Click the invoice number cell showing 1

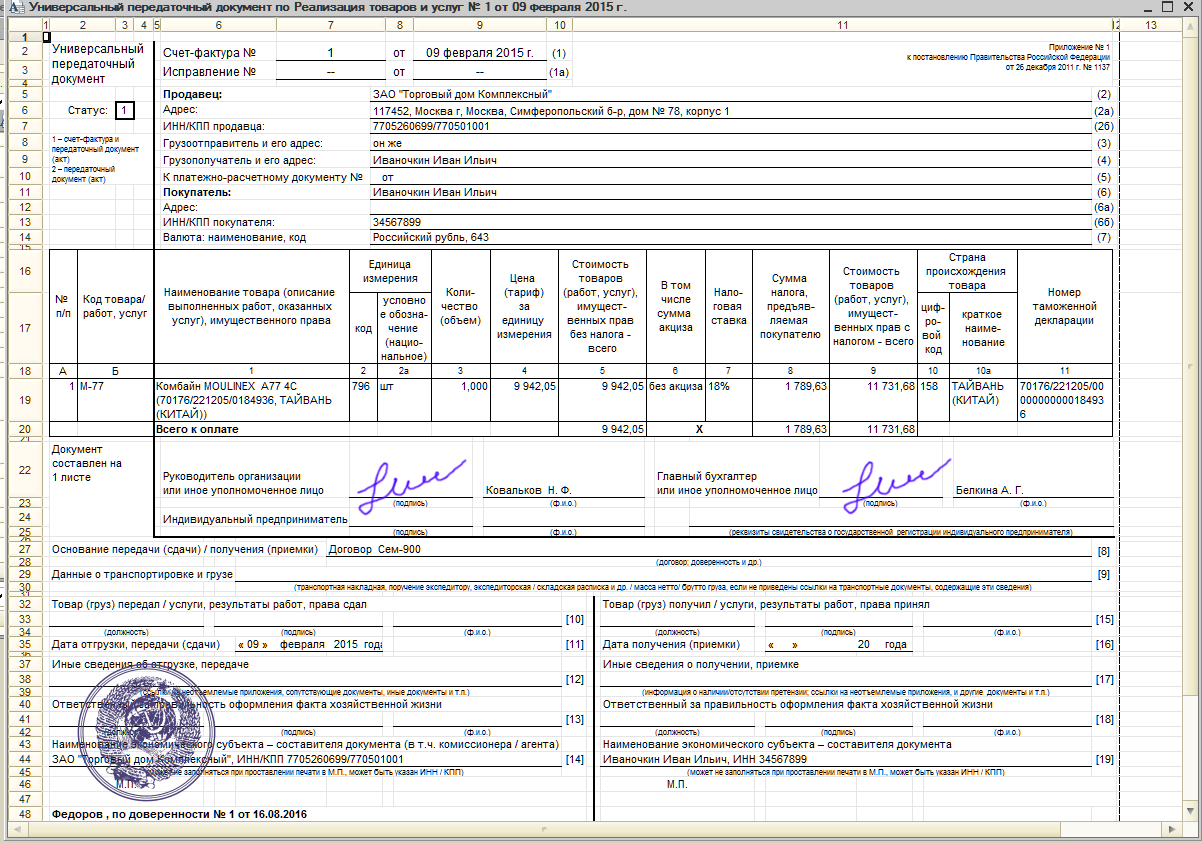[x=330, y=52]
